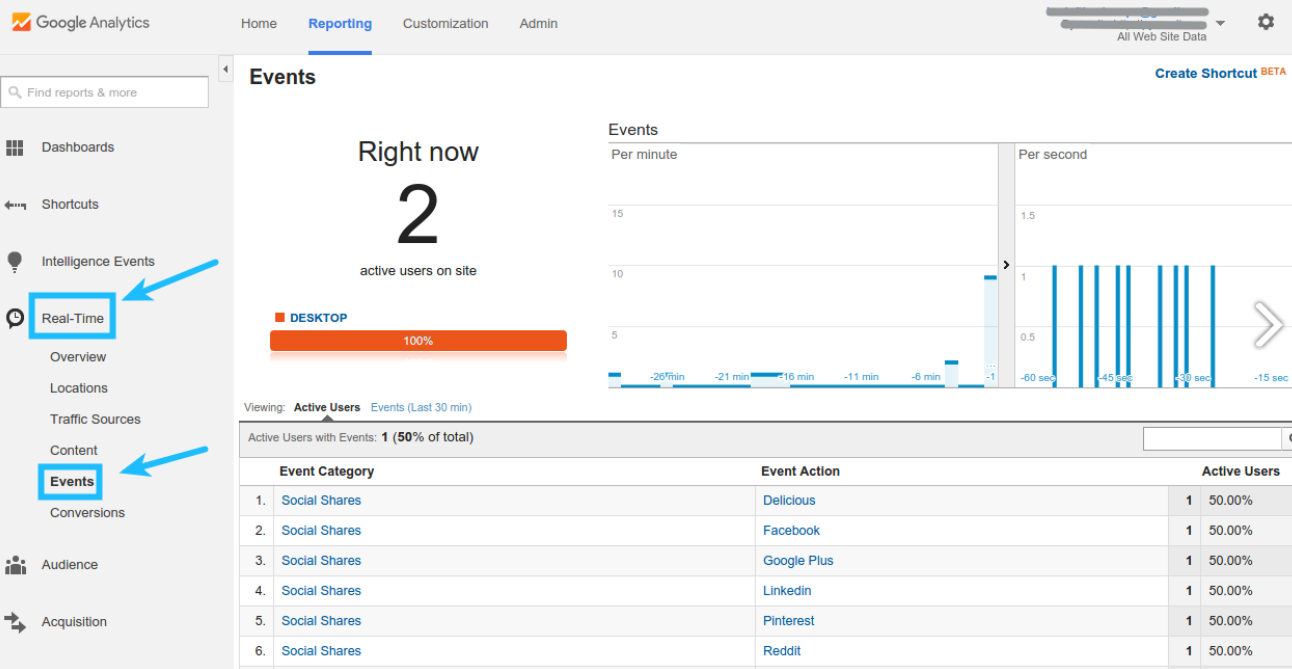
Task: Focus the Find reports & more field
Action: 105,92
